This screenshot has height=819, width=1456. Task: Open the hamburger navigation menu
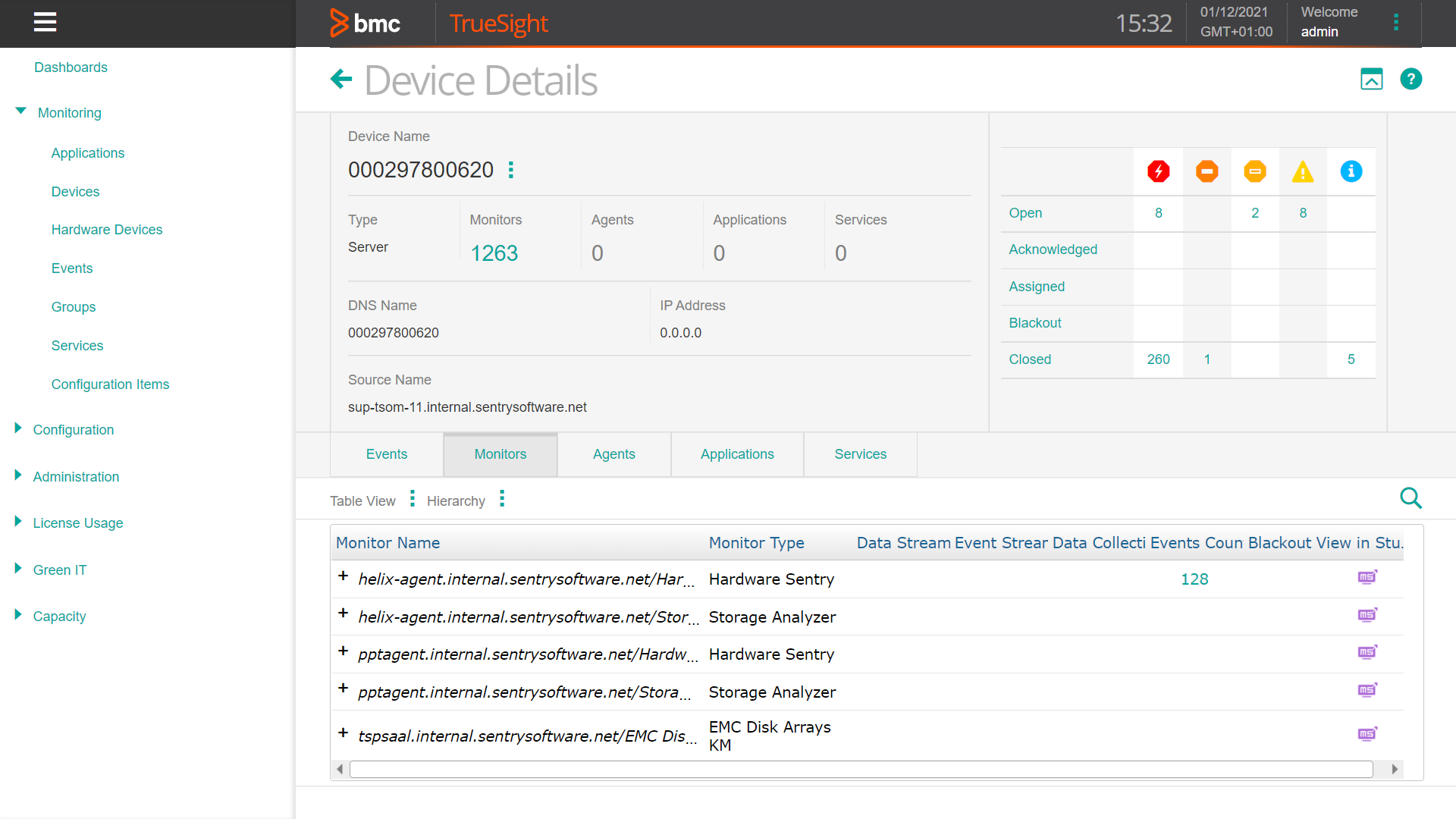pos(45,23)
